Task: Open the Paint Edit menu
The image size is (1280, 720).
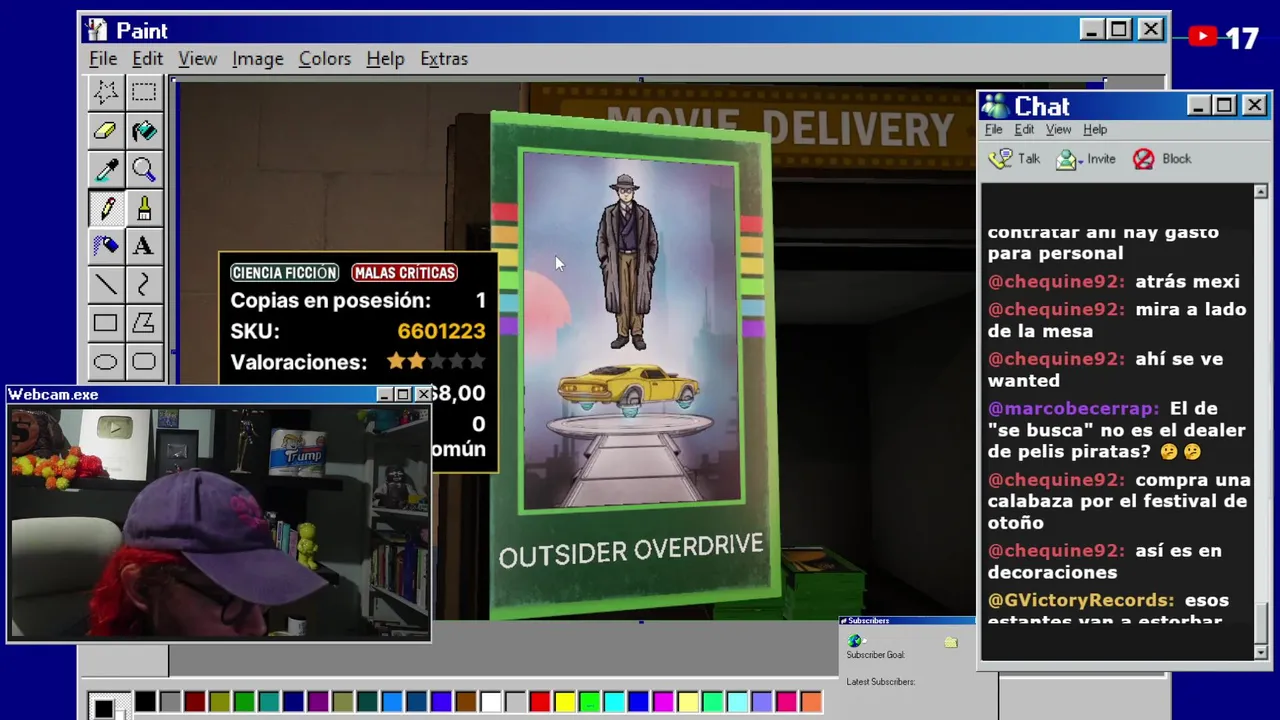Action: pos(147,59)
